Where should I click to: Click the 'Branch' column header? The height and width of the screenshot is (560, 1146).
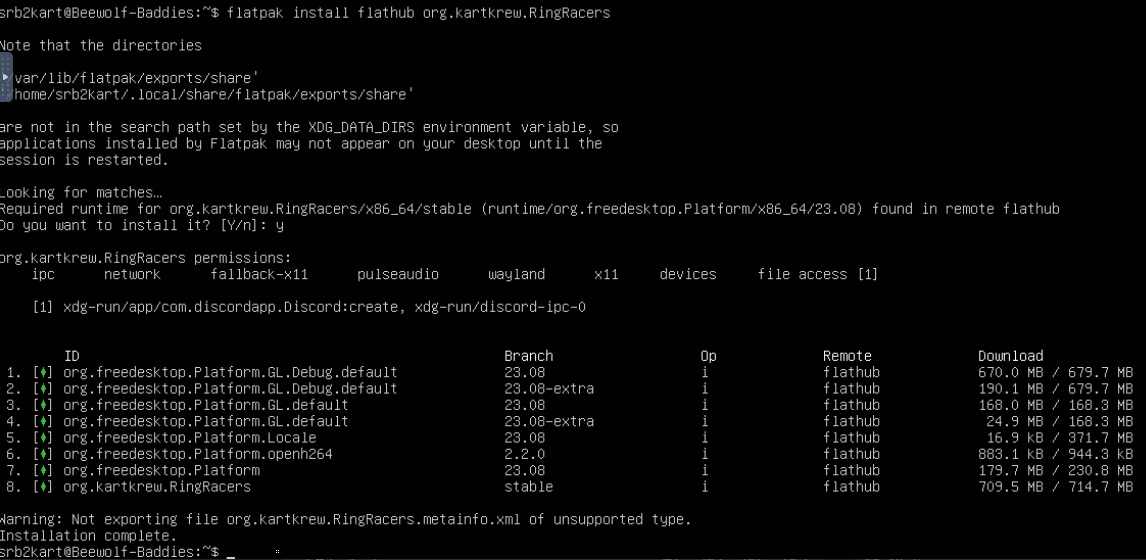click(528, 356)
